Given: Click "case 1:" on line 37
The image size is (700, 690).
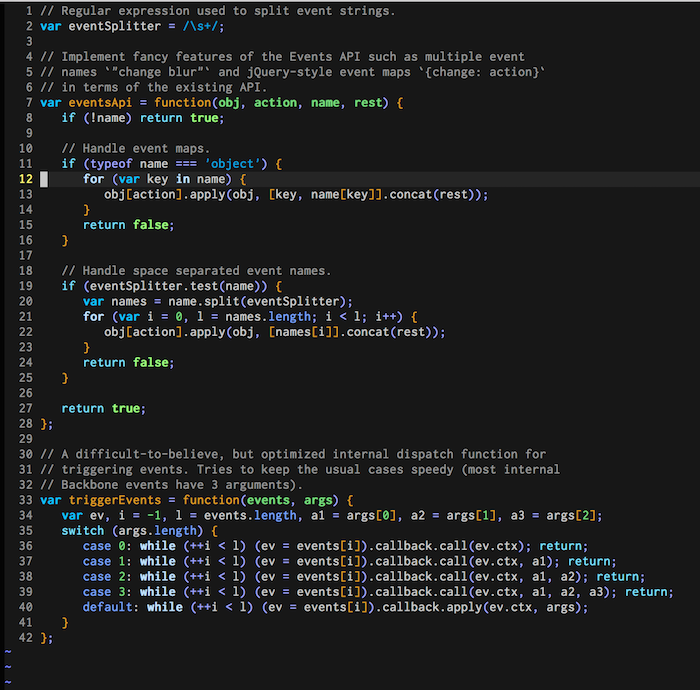Looking at the screenshot, I should (108, 561).
